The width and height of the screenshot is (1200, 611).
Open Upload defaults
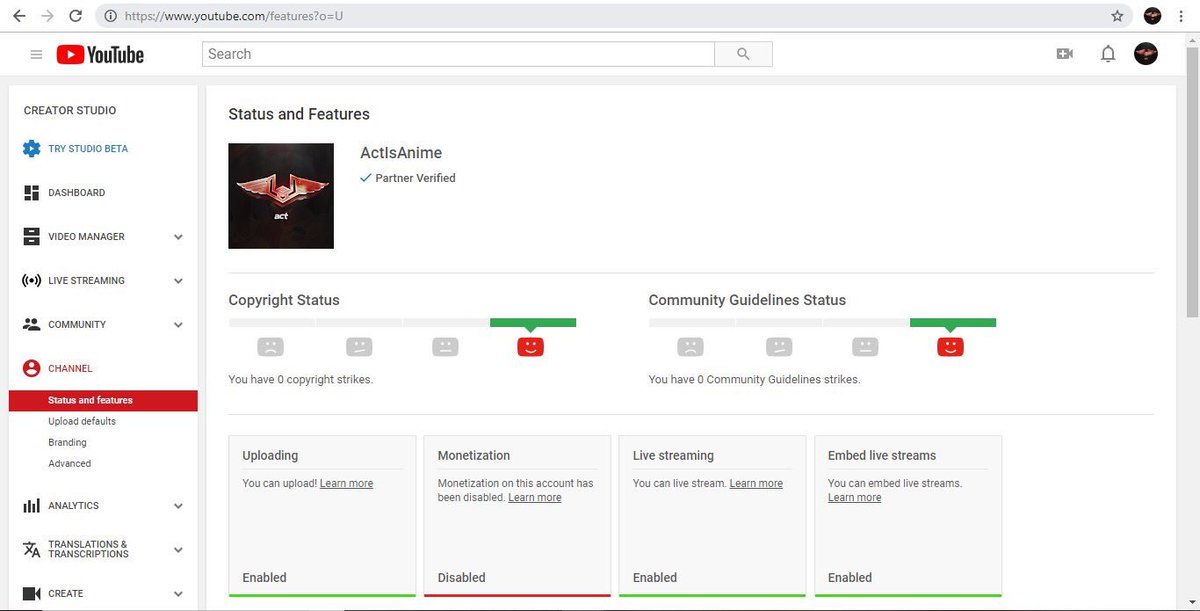(82, 422)
